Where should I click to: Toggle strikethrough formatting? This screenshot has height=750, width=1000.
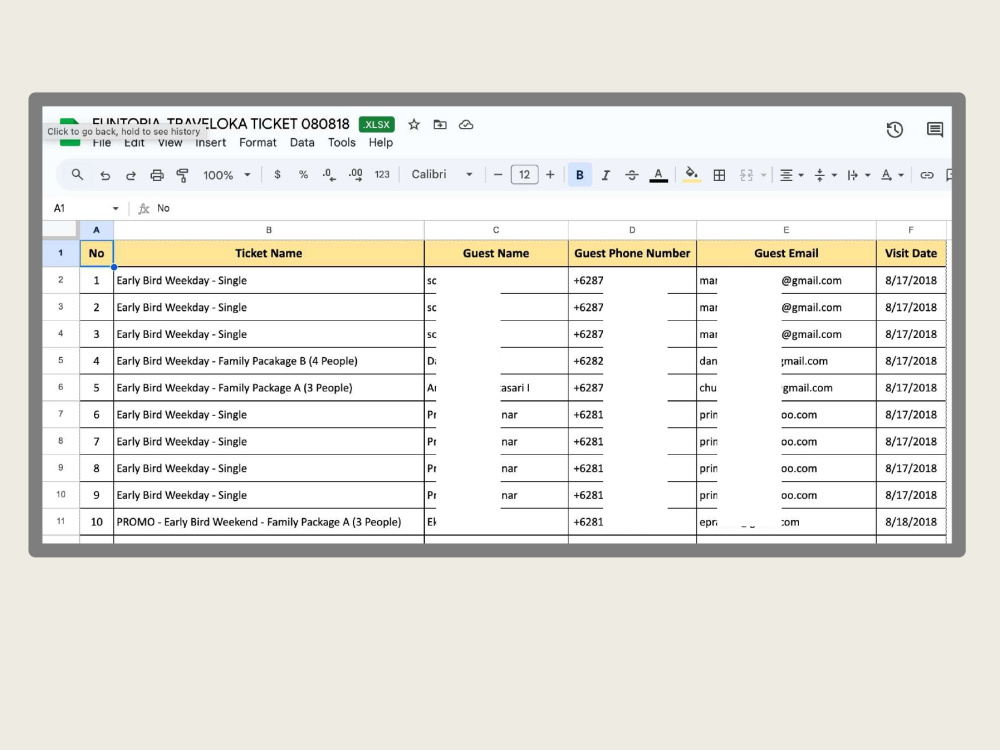[x=632, y=175]
